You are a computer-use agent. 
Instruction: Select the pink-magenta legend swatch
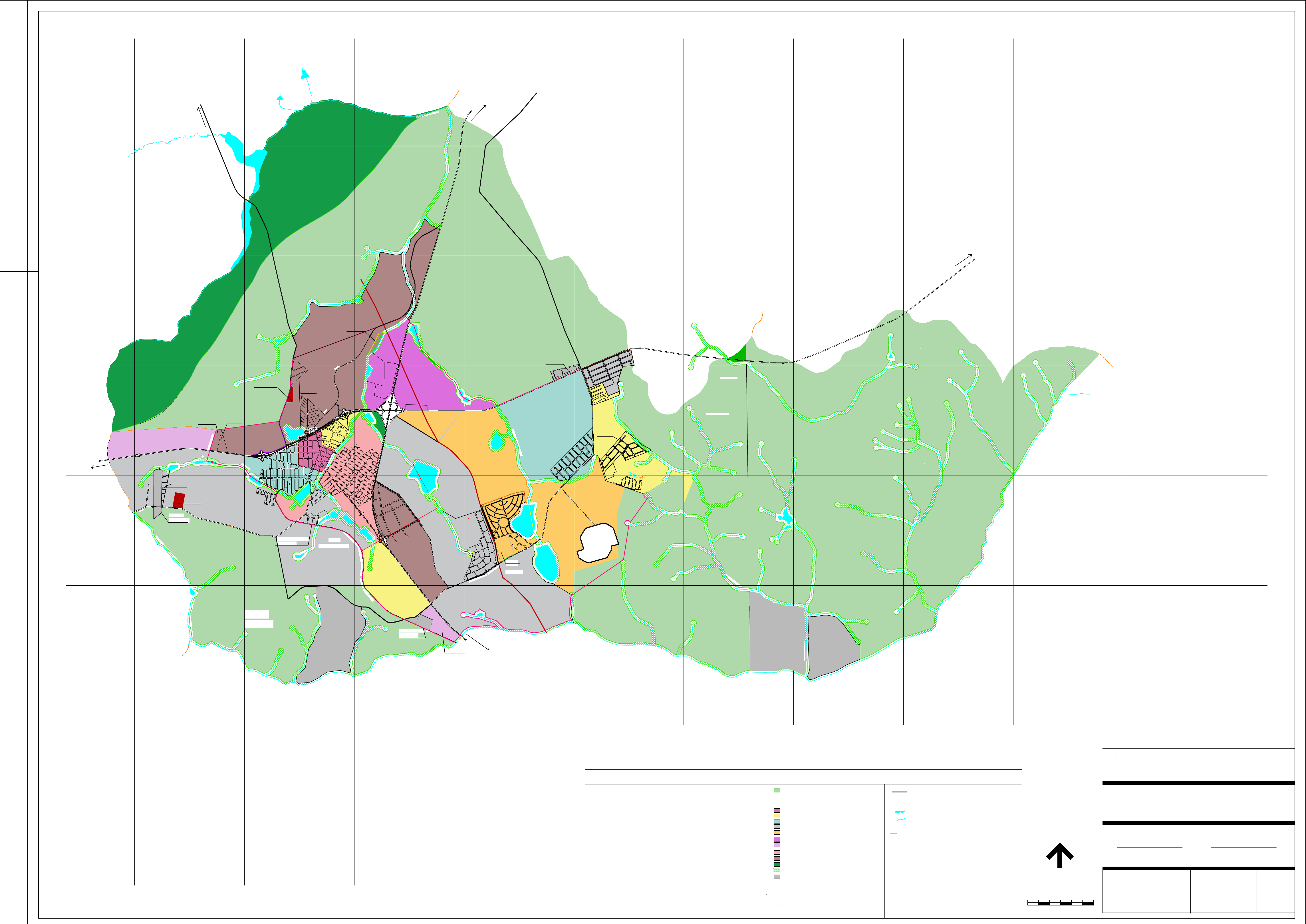777,811
